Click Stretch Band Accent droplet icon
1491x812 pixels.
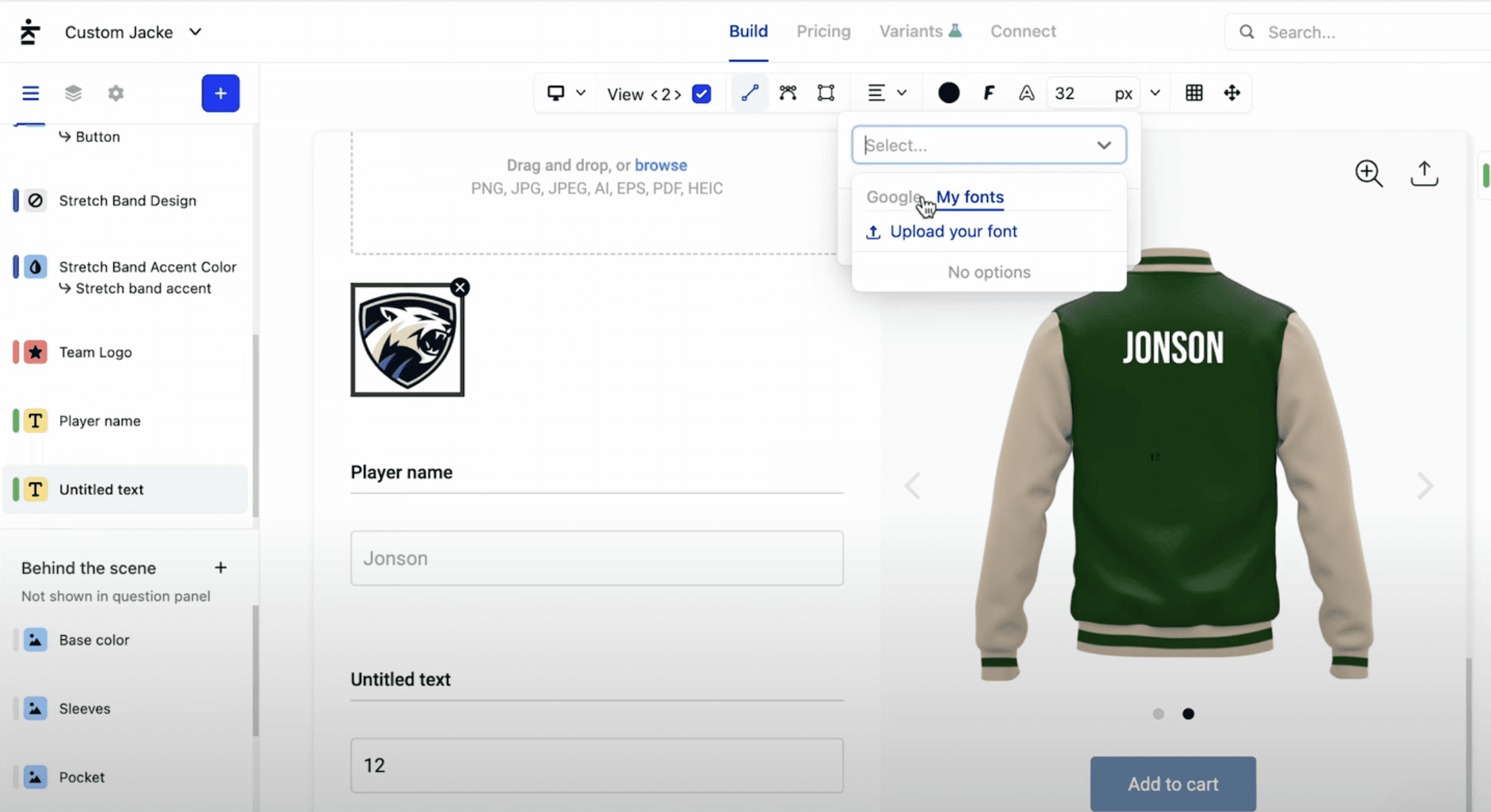(36, 267)
